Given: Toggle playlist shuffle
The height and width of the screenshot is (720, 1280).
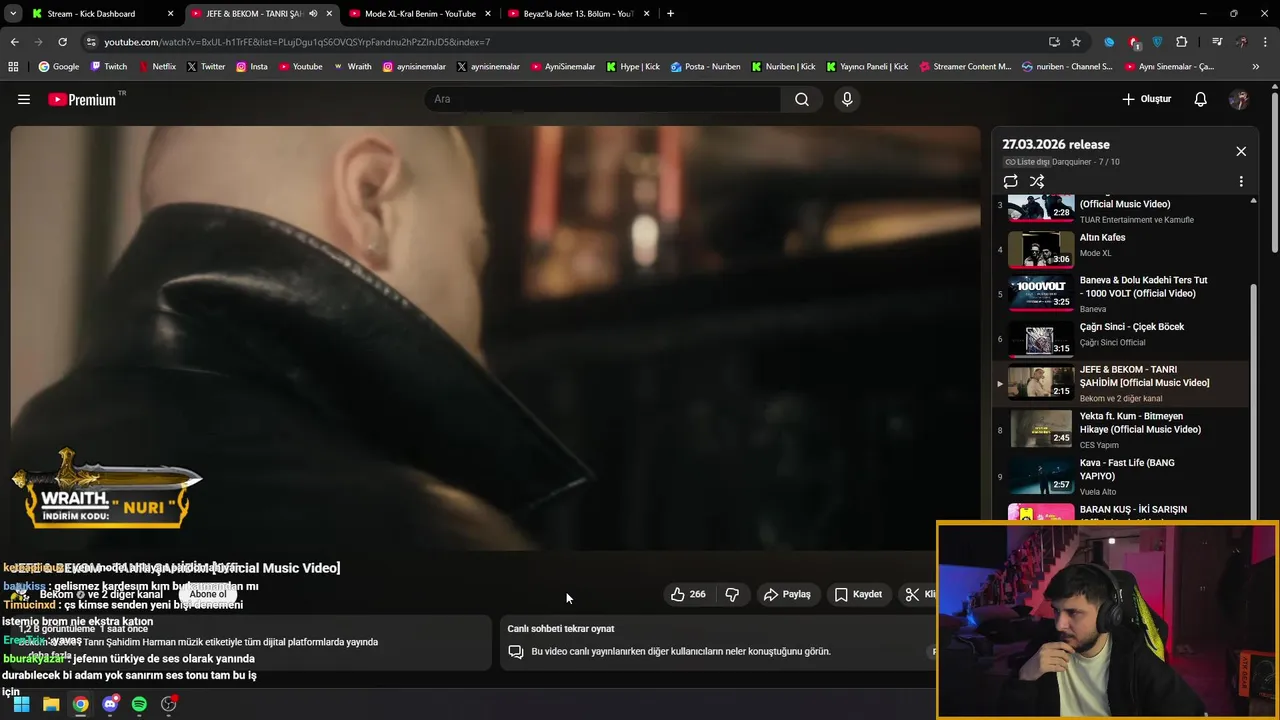Looking at the screenshot, I should [1037, 181].
